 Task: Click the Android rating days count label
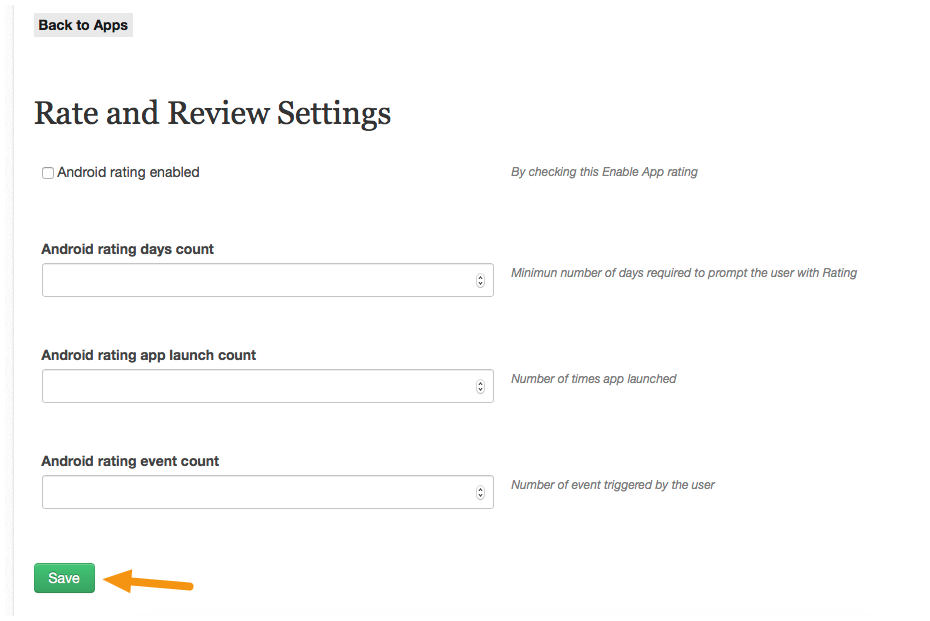tap(128, 249)
